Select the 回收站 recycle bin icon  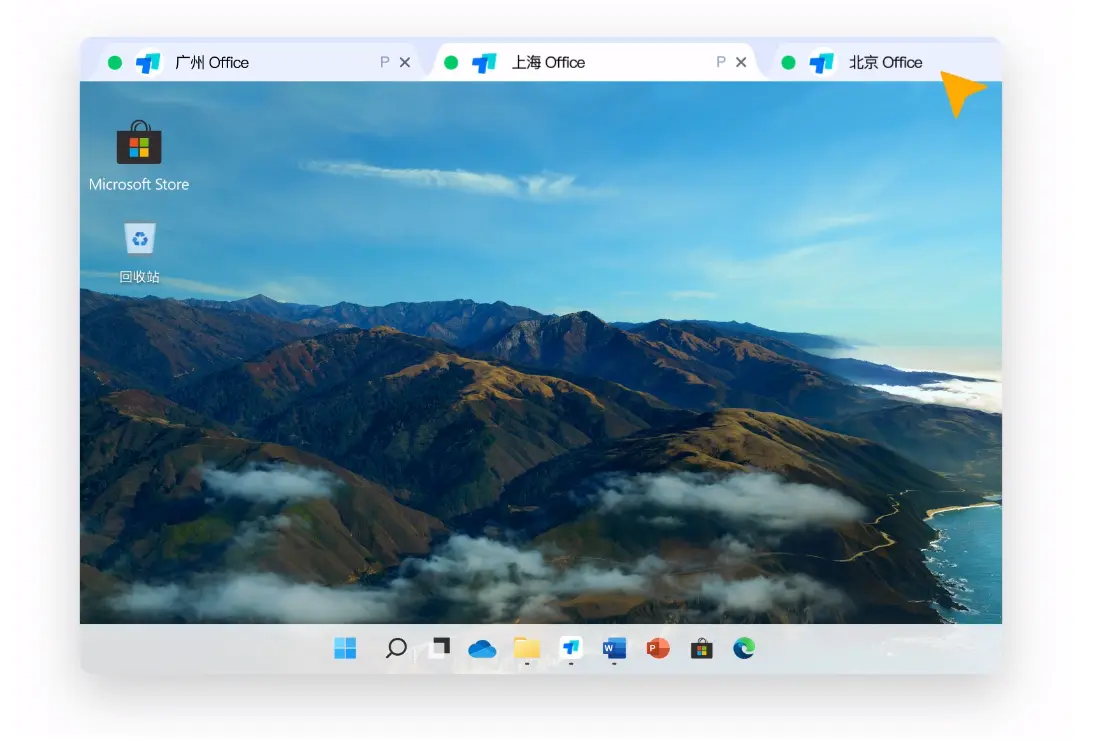[x=140, y=238]
